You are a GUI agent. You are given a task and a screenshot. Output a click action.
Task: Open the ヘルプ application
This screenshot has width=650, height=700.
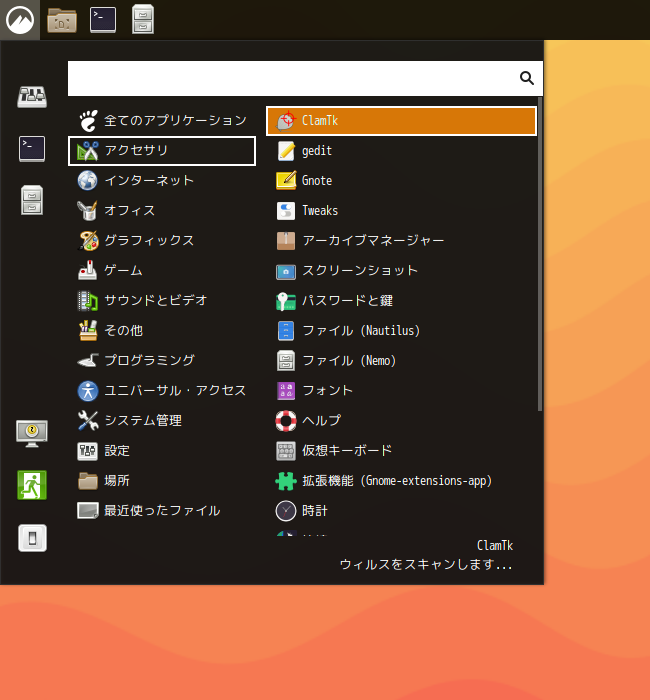click(401, 421)
